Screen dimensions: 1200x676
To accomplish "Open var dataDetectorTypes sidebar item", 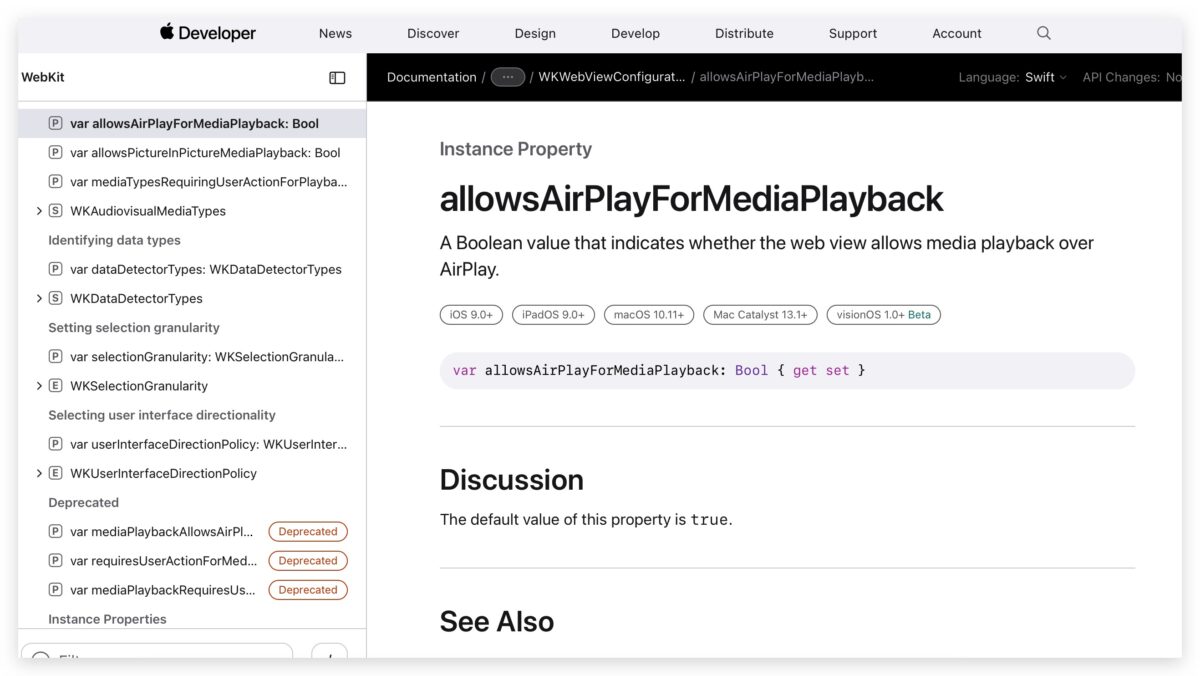I will [206, 269].
